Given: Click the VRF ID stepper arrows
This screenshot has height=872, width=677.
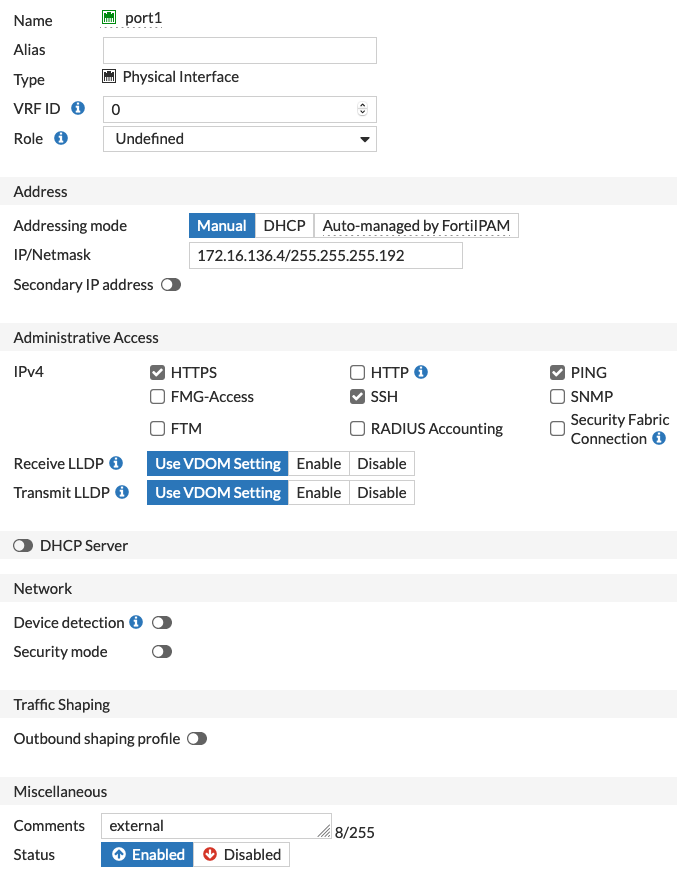Looking at the screenshot, I should tap(362, 109).
